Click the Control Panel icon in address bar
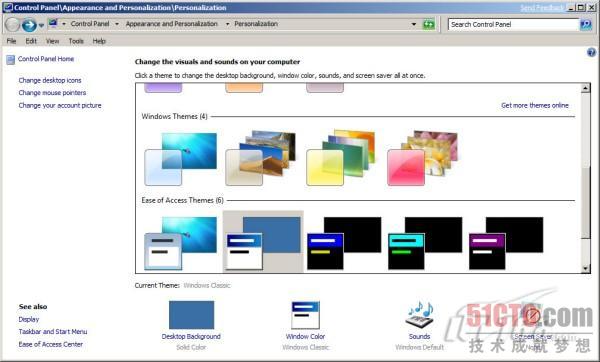Viewport: 600px width, 362px height. coord(53,24)
